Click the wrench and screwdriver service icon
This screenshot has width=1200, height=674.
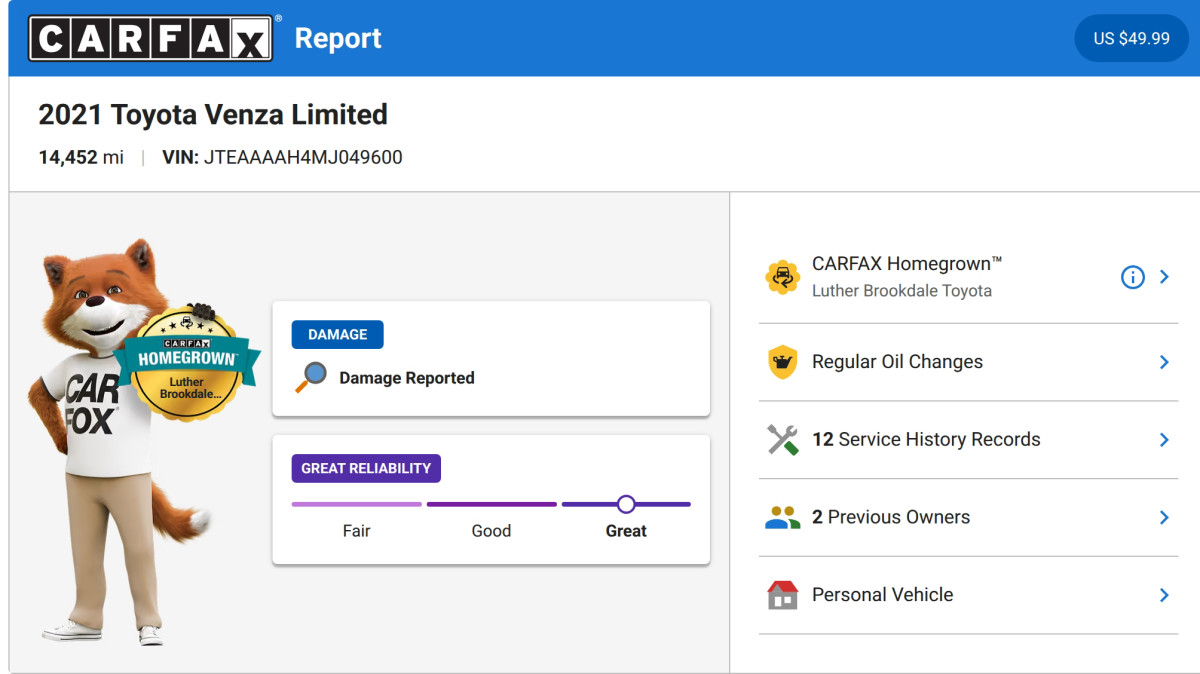click(x=782, y=440)
